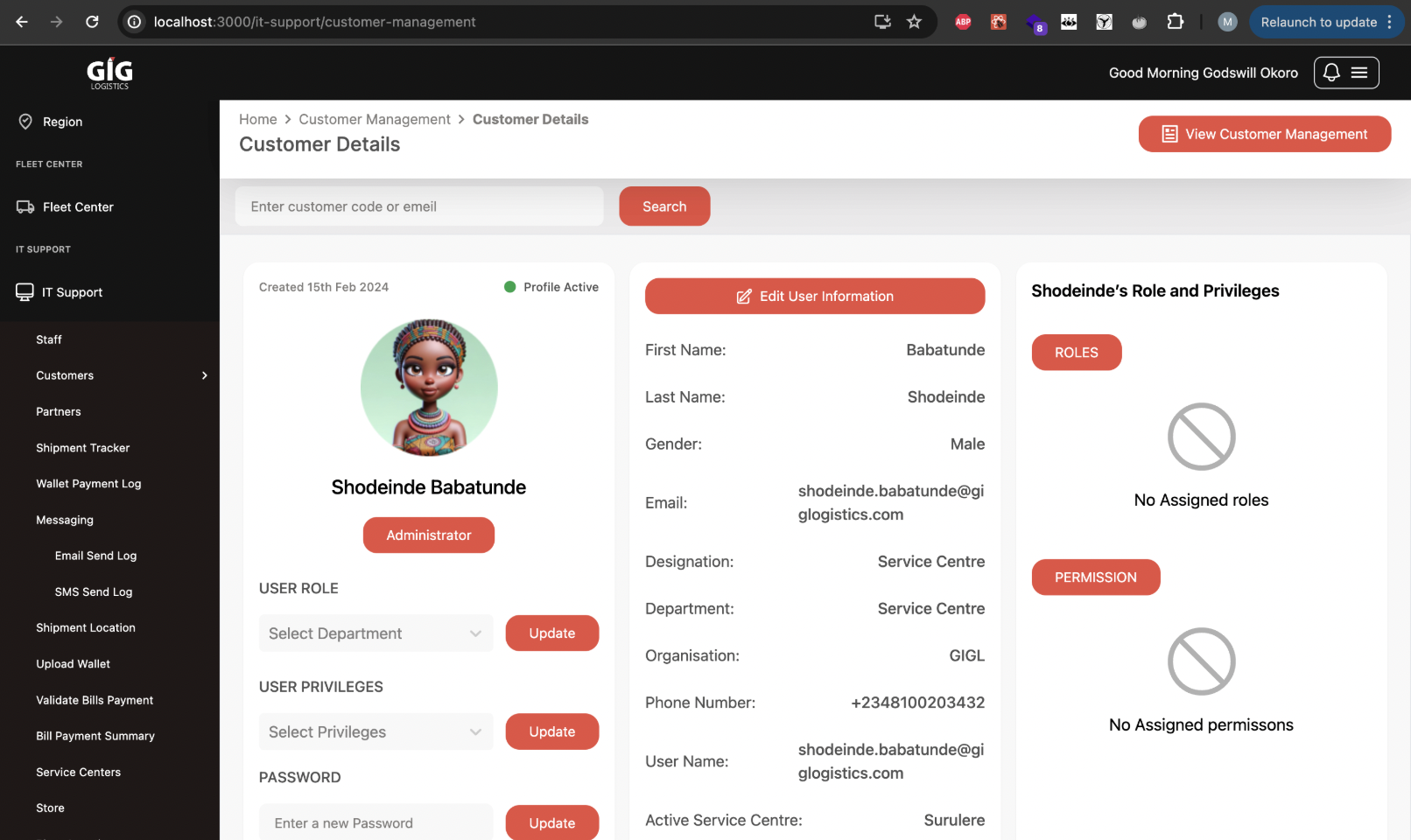Screen dimensions: 1411x840
Task: Click the Fleet Center truck icon
Action: tap(25, 207)
